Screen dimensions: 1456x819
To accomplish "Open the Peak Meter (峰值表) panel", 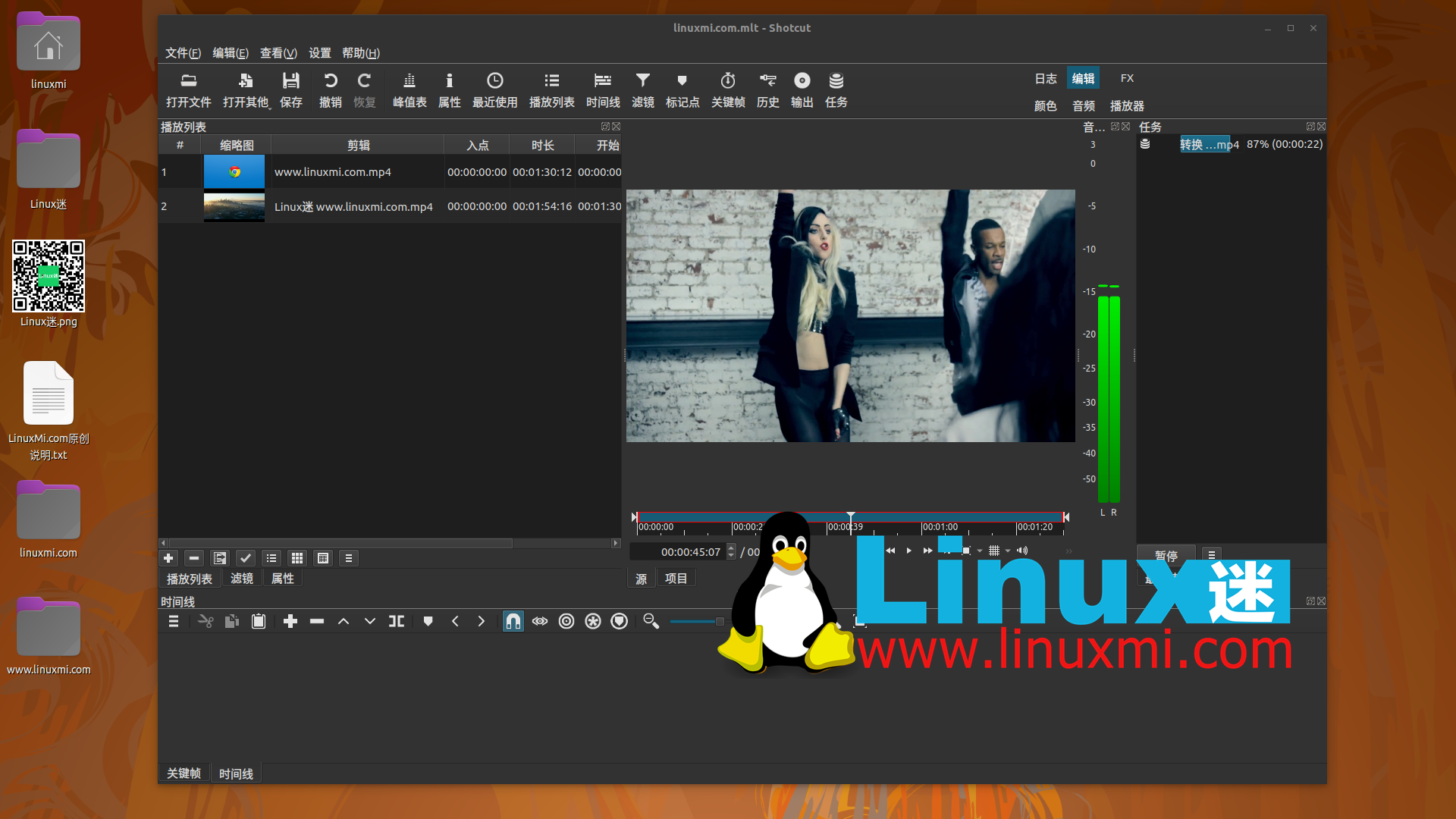I will click(409, 90).
